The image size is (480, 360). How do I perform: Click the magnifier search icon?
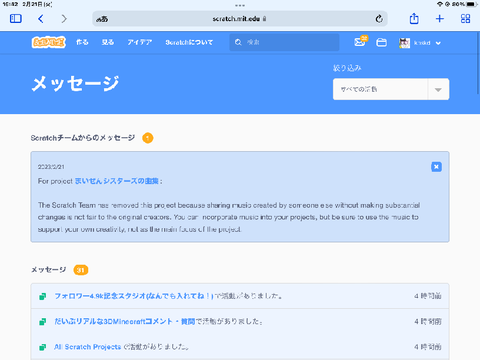[238, 42]
